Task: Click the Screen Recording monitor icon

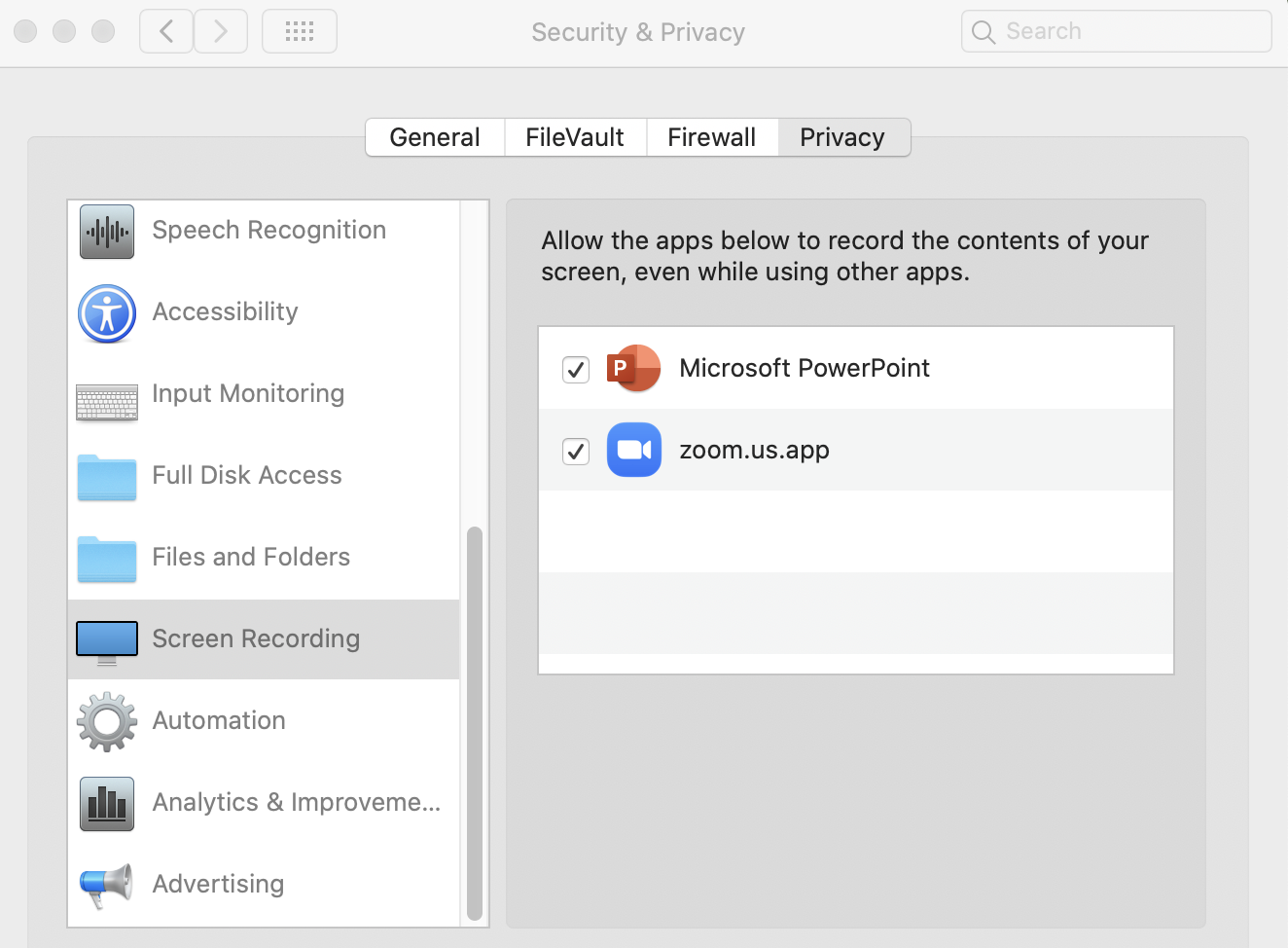Action: [107, 642]
